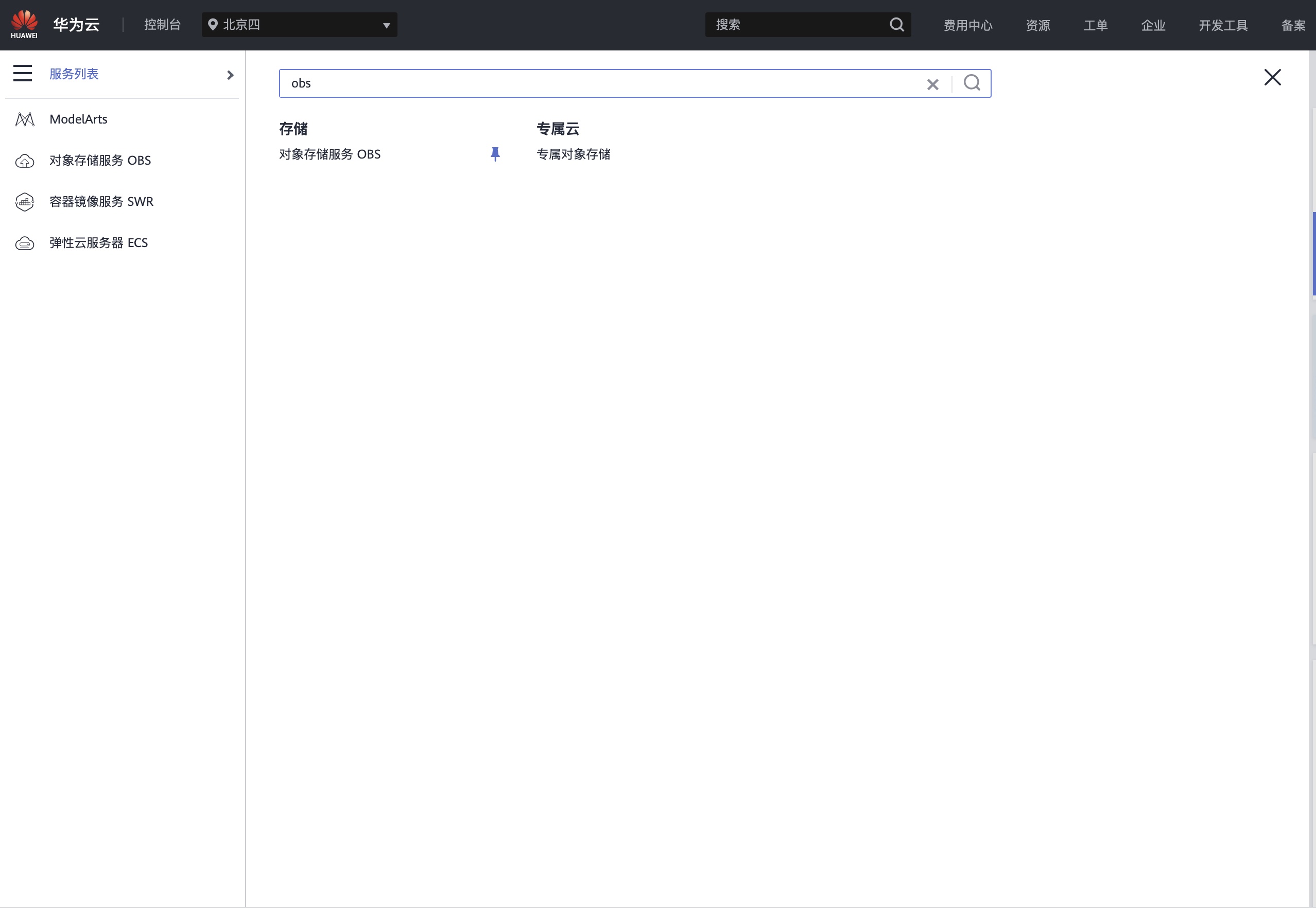Viewport: 1316px width, 909px height.
Task: Open 工单 in top menu
Action: tap(1095, 25)
